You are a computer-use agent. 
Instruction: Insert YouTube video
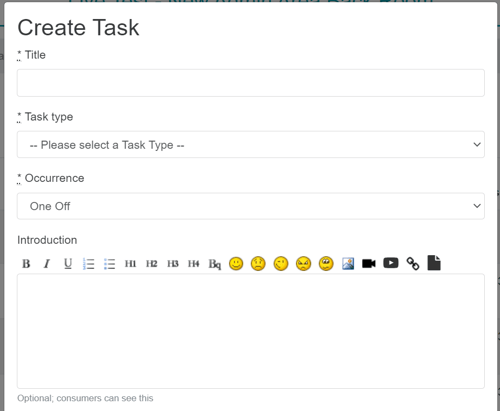[x=391, y=263]
